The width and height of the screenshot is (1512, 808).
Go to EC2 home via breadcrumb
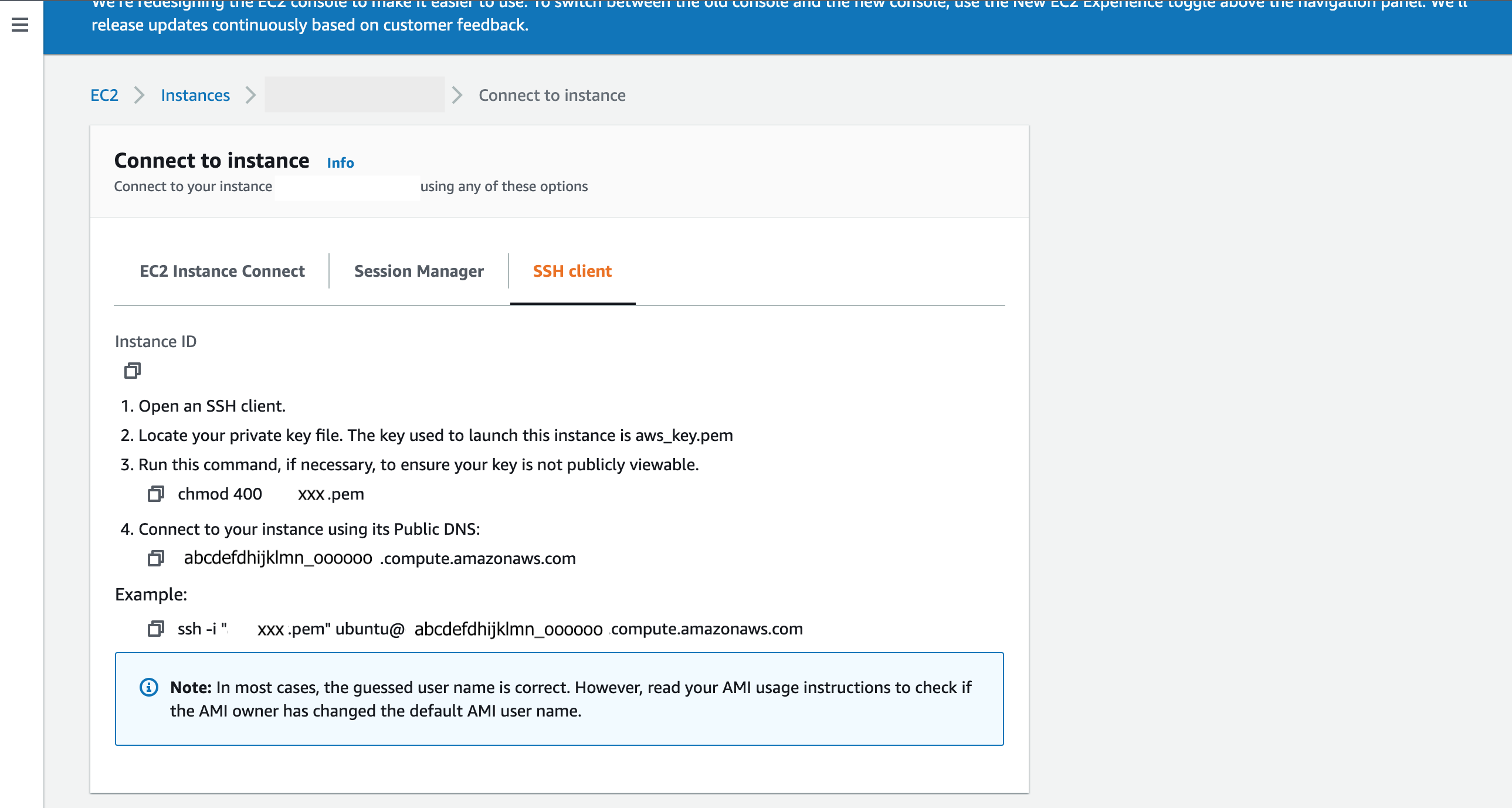104,95
